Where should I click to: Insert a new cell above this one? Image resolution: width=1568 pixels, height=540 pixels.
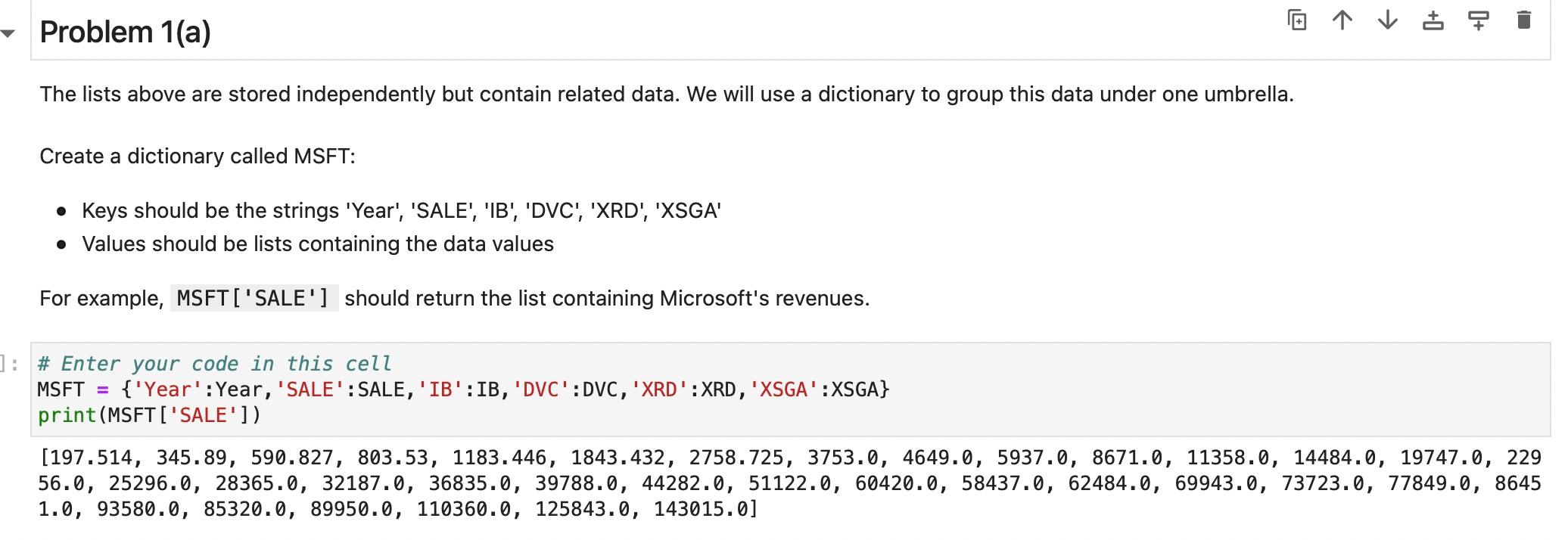1433,20
